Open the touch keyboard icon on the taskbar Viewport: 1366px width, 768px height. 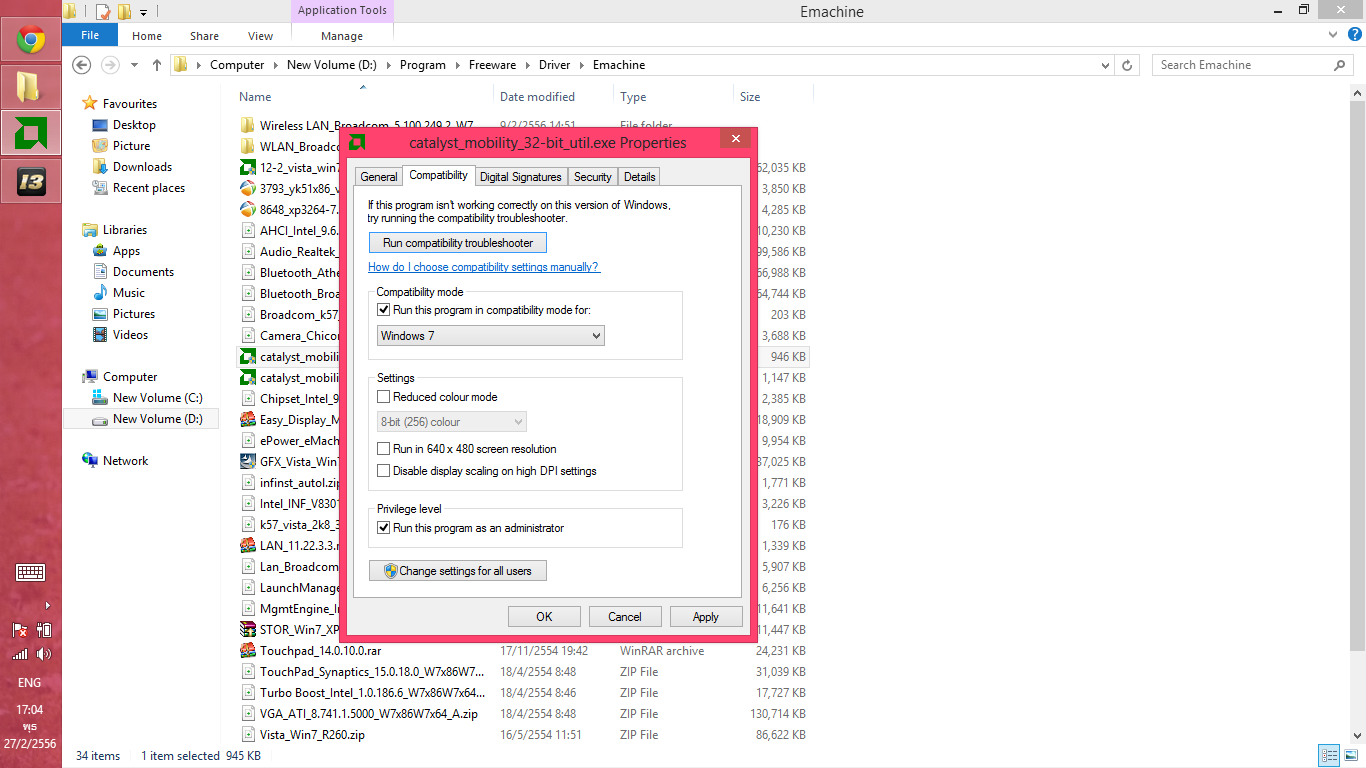pyautogui.click(x=30, y=573)
